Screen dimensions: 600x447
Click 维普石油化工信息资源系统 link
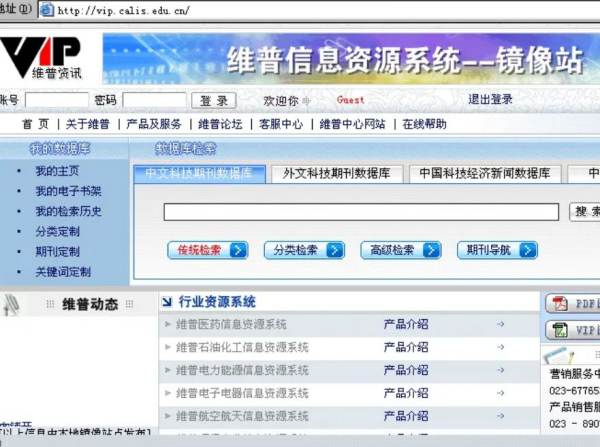(242, 347)
